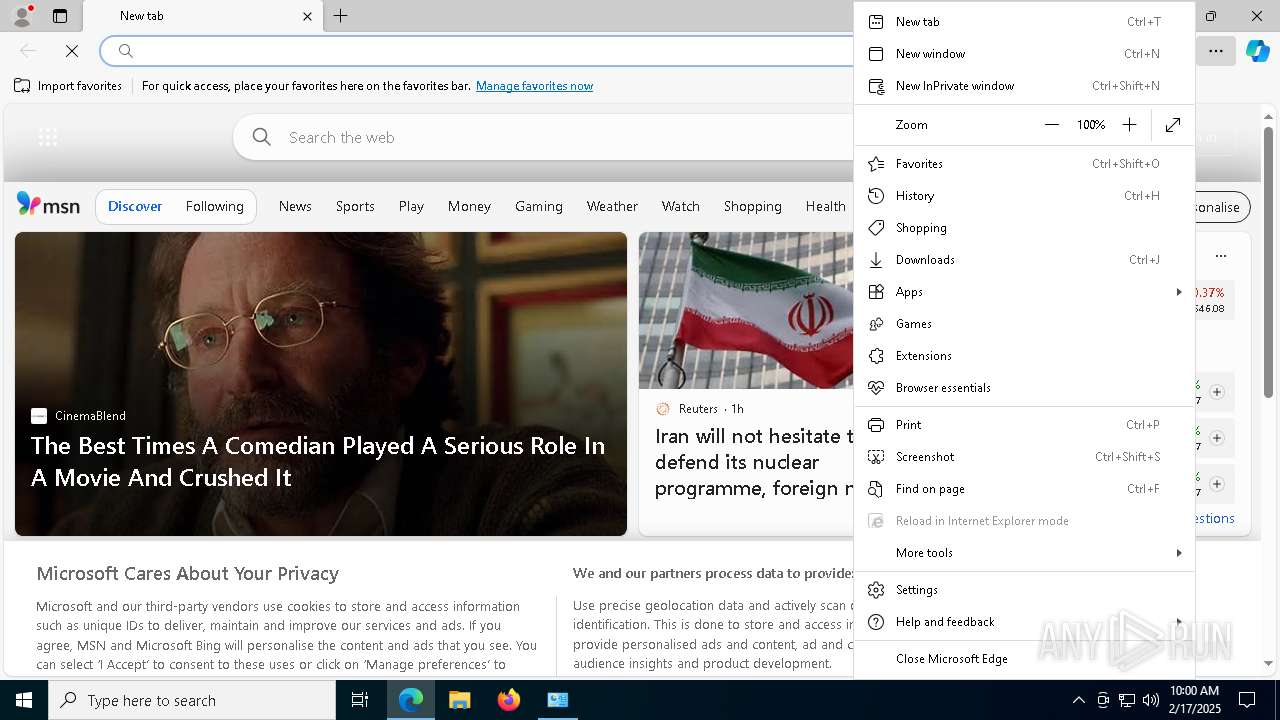Choose Close Microsoft Edge
The width and height of the screenshot is (1280, 720).
(1024, 659)
